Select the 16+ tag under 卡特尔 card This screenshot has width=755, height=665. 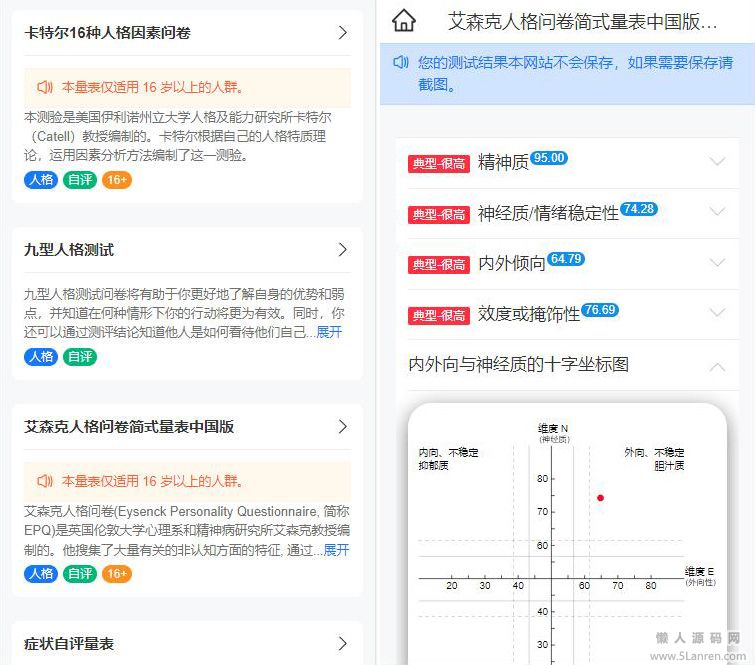point(116,180)
